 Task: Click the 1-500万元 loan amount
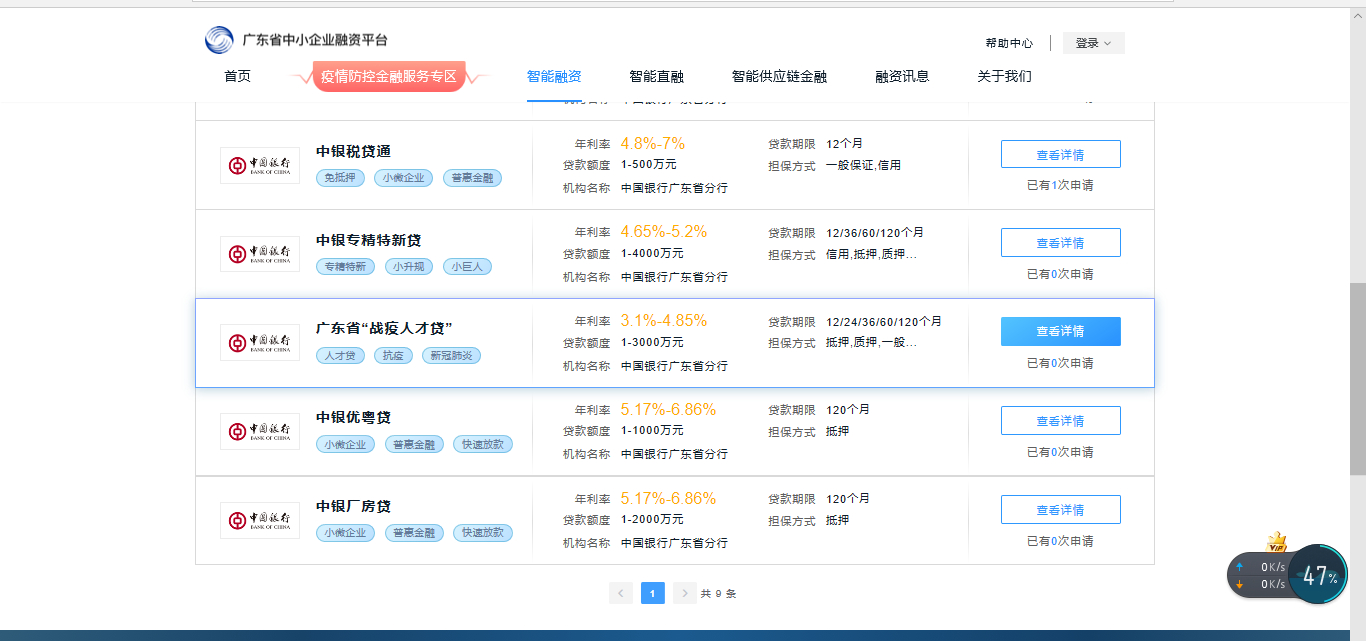pyautogui.click(x=649, y=165)
